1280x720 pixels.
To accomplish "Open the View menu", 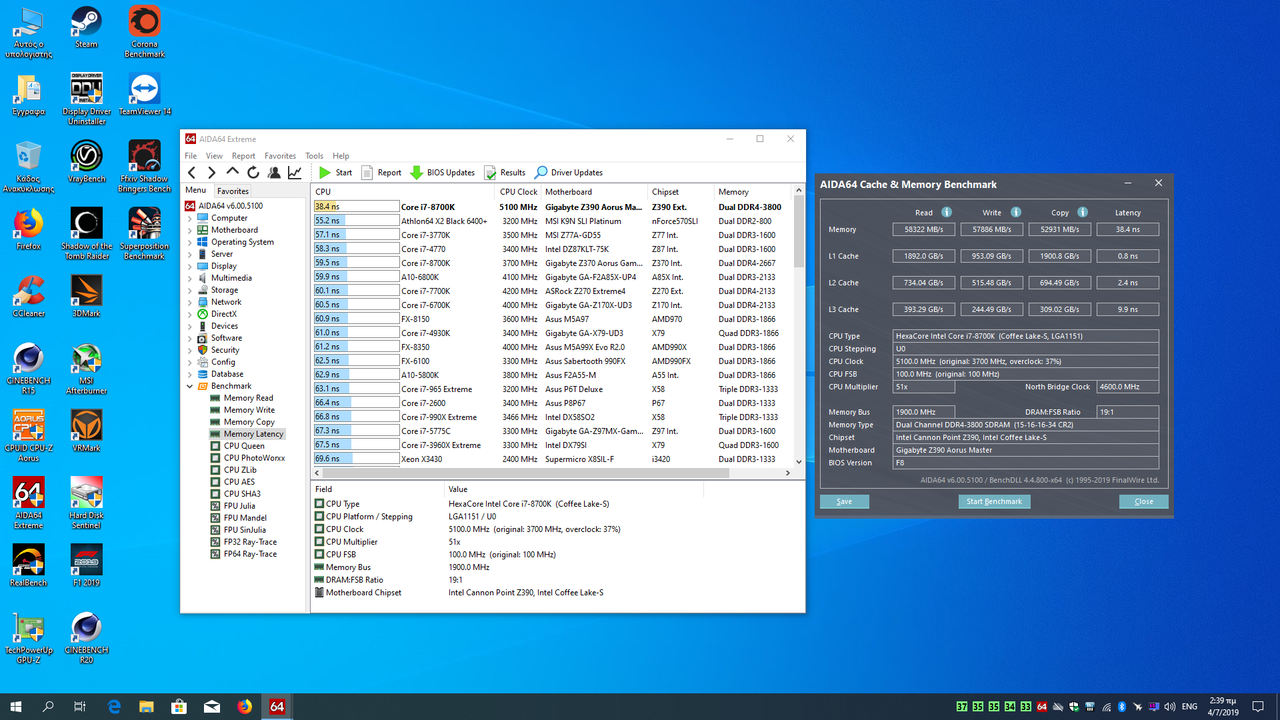I will point(214,156).
